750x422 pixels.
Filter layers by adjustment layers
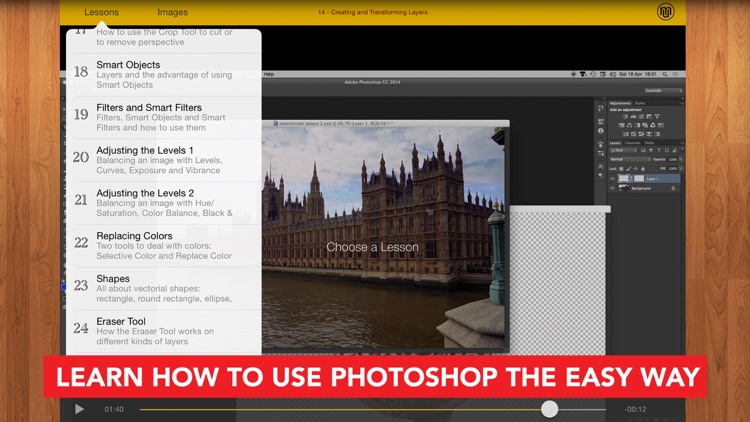tap(651, 150)
